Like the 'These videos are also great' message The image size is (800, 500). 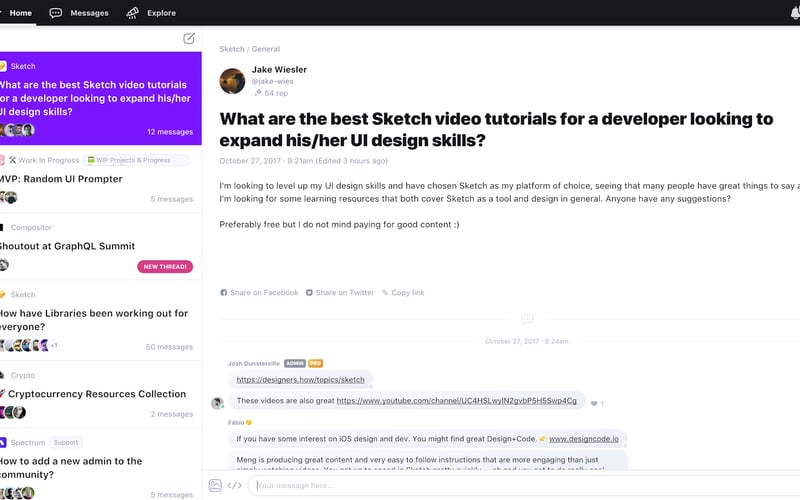tap(594, 404)
